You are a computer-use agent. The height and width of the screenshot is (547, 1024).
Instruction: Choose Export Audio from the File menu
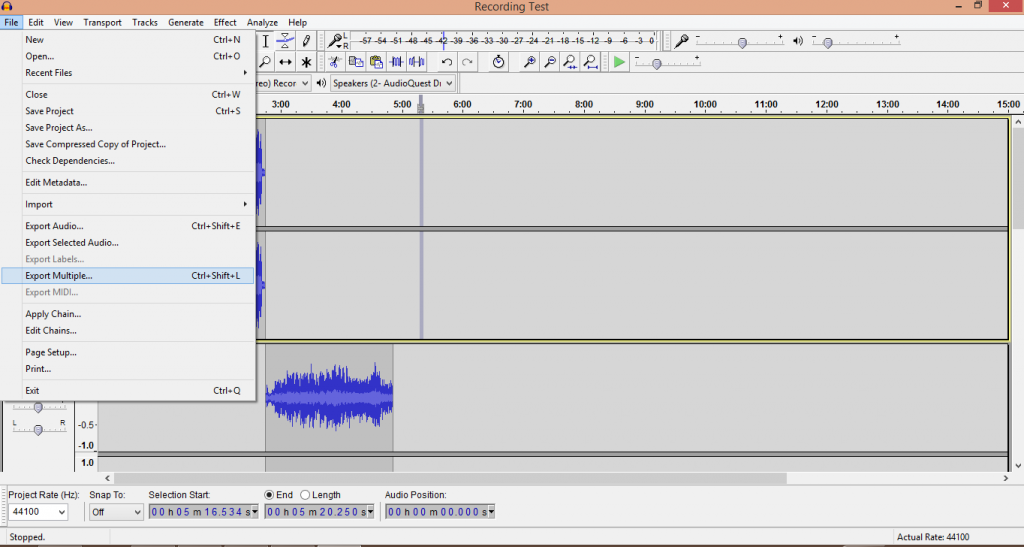click(x=128, y=226)
